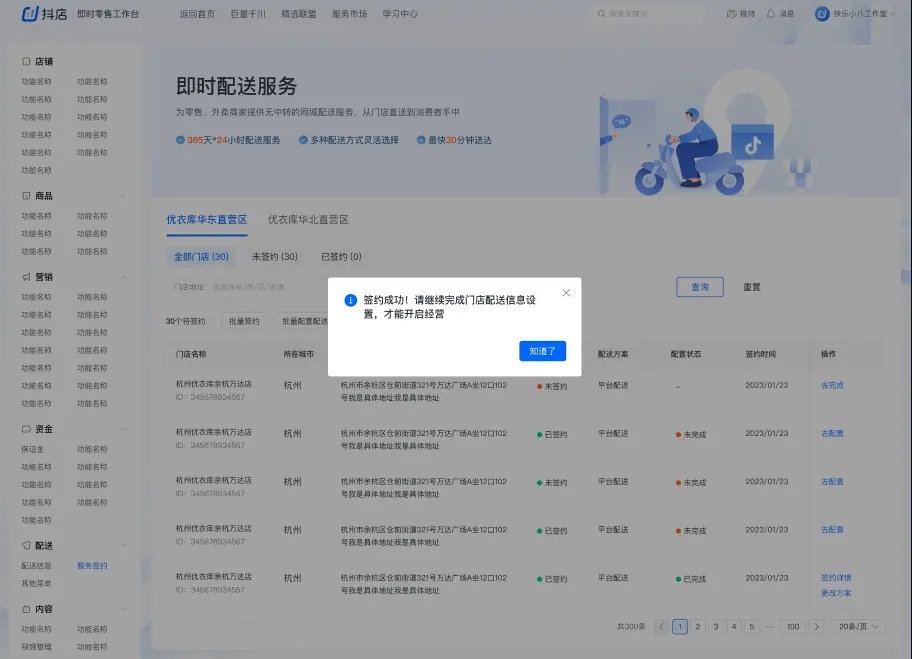The height and width of the screenshot is (659, 912).
Task: Go to page 1
Action: click(679, 626)
